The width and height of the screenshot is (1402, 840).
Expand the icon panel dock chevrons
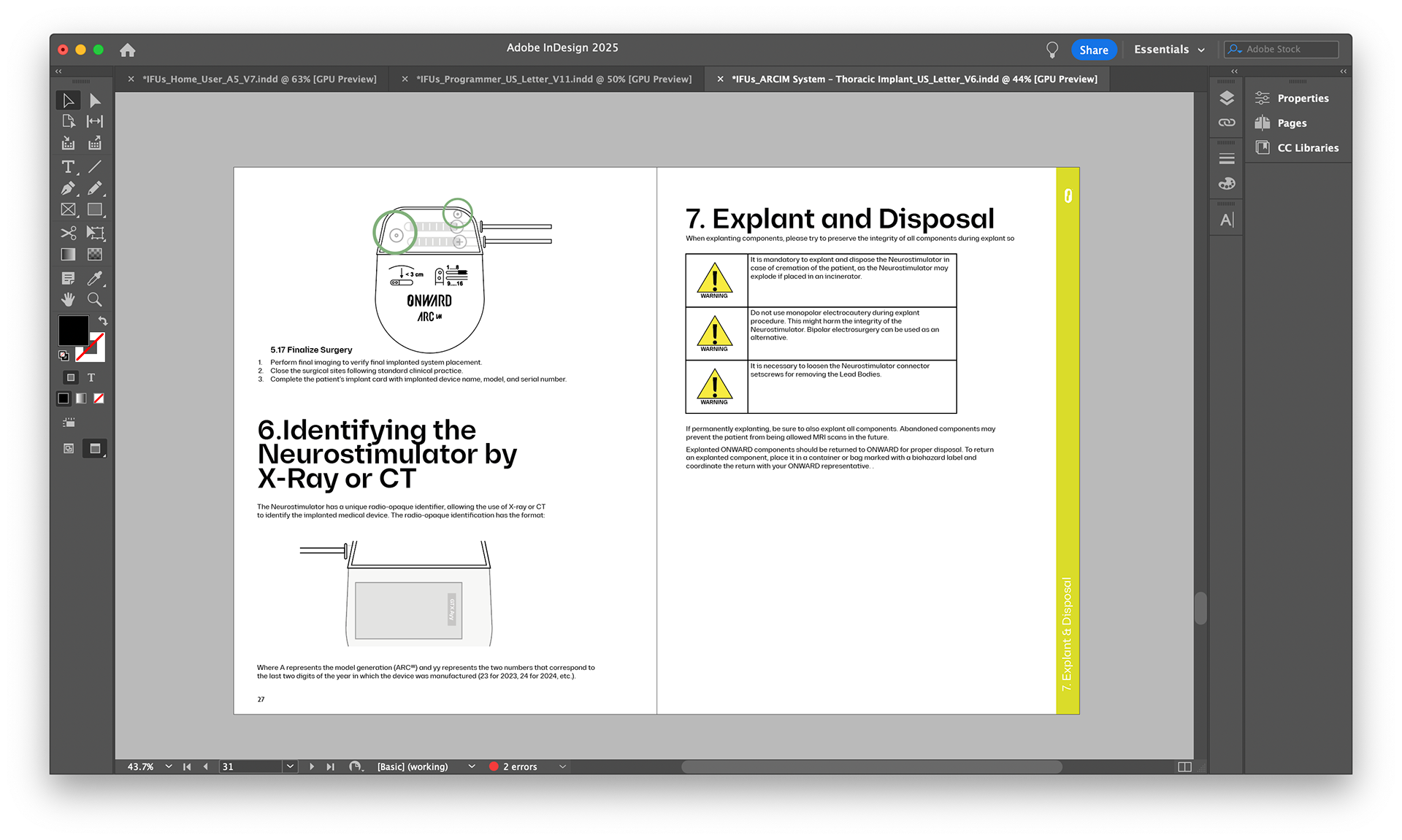click(1234, 72)
